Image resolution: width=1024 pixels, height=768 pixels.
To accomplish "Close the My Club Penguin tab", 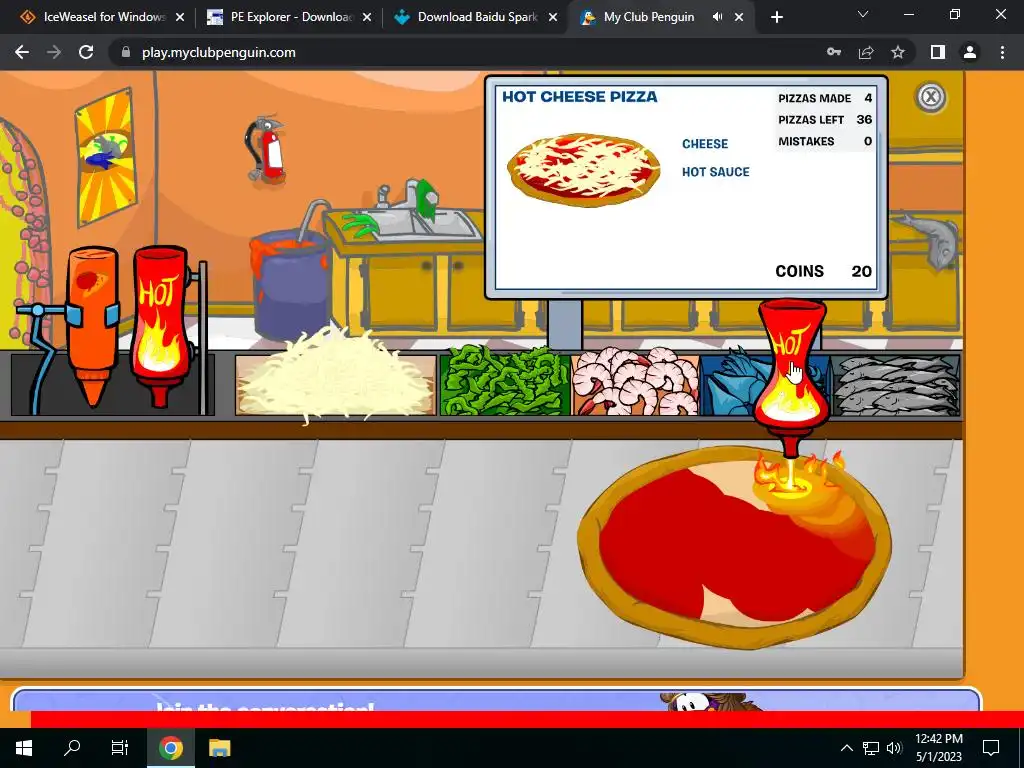I will pyautogui.click(x=739, y=18).
